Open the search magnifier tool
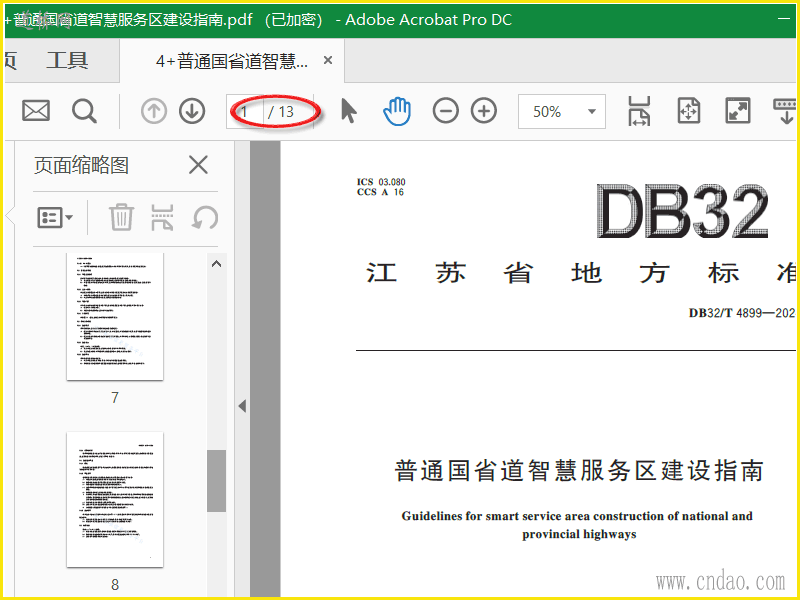Screen dimensions: 800x600 pyautogui.click(x=84, y=111)
